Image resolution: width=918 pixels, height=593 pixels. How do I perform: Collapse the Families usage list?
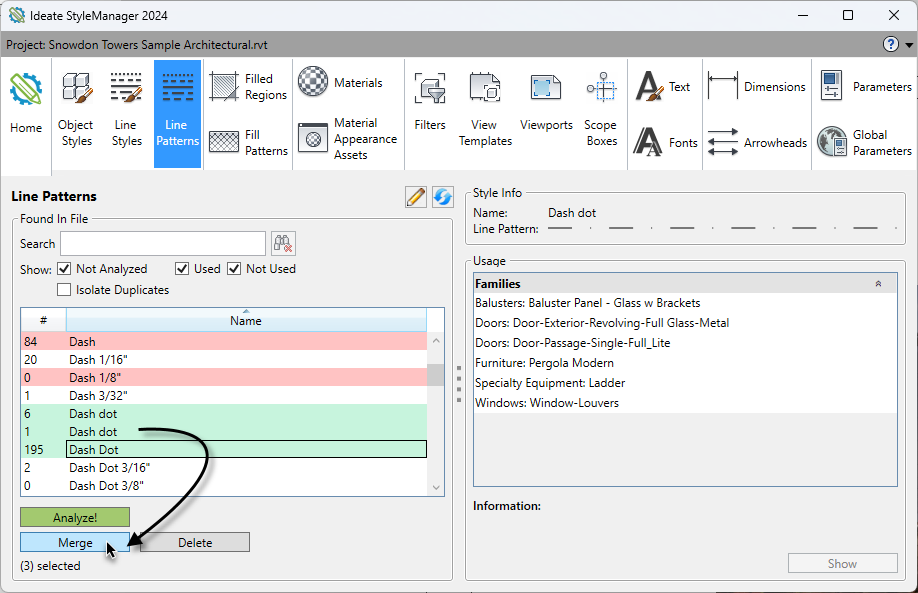click(x=878, y=283)
